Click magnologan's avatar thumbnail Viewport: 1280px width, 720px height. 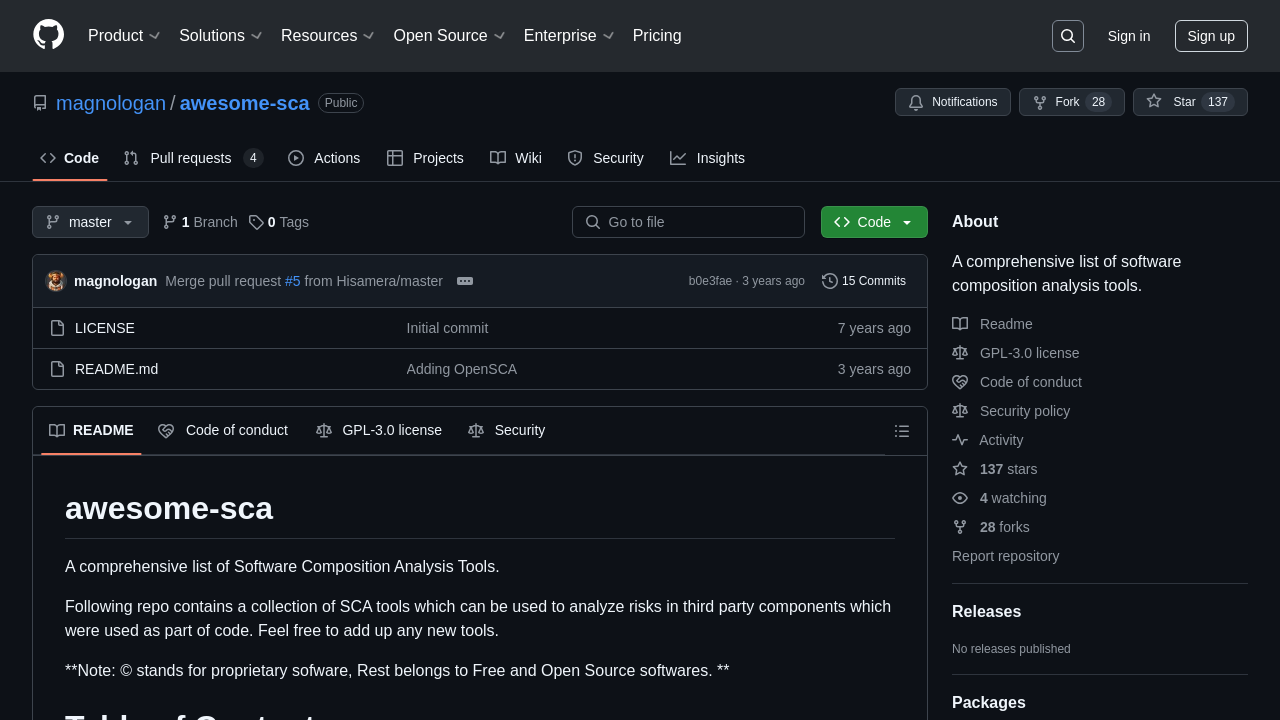[x=56, y=281]
